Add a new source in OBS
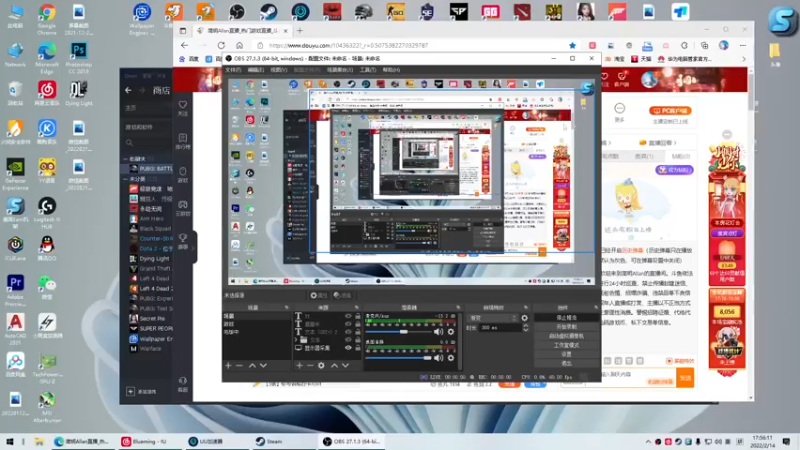Image resolution: width=800 pixels, height=450 pixels. coord(299,365)
